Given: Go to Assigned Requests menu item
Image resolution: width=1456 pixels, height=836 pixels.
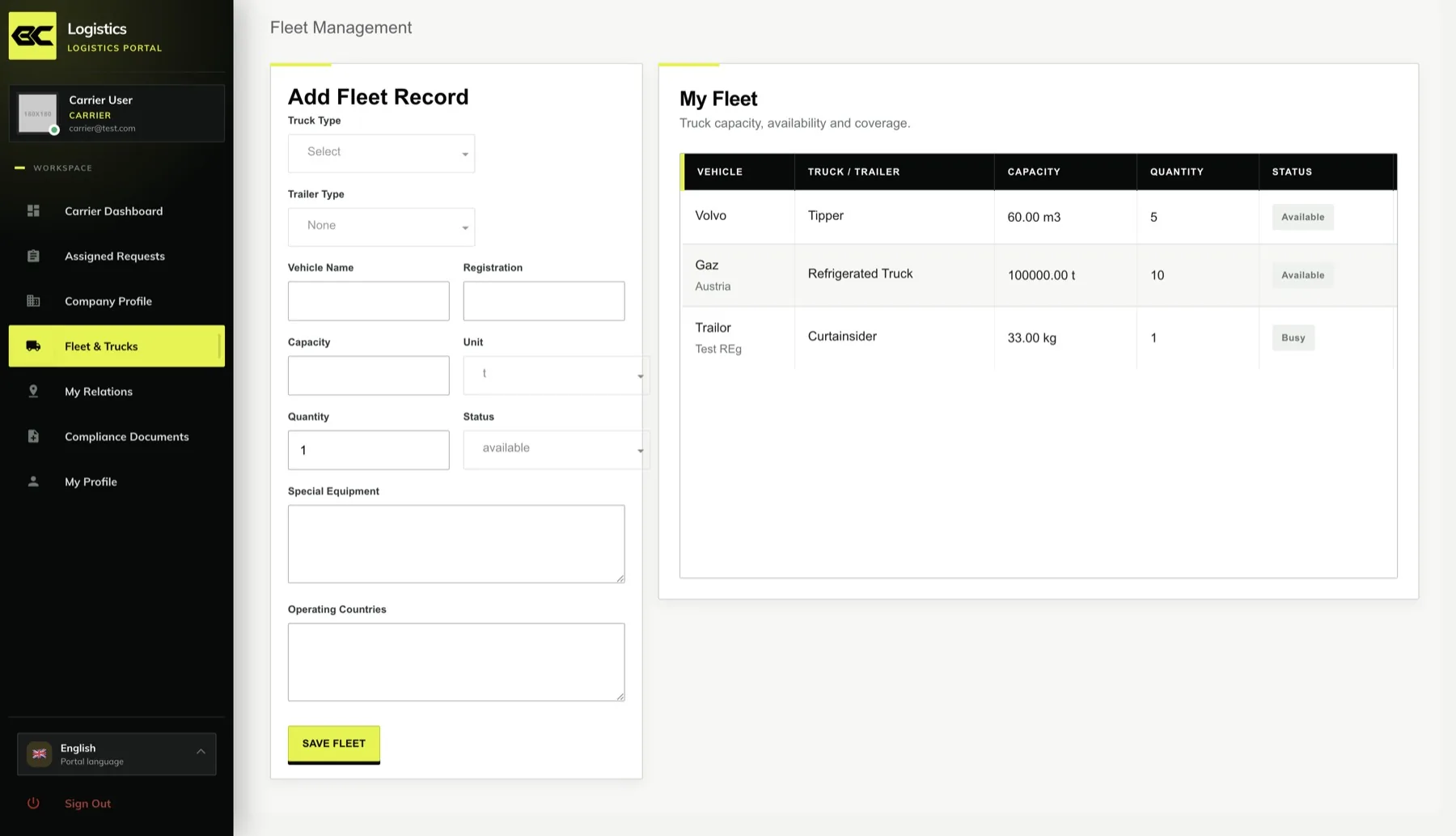Looking at the screenshot, I should (x=116, y=256).
